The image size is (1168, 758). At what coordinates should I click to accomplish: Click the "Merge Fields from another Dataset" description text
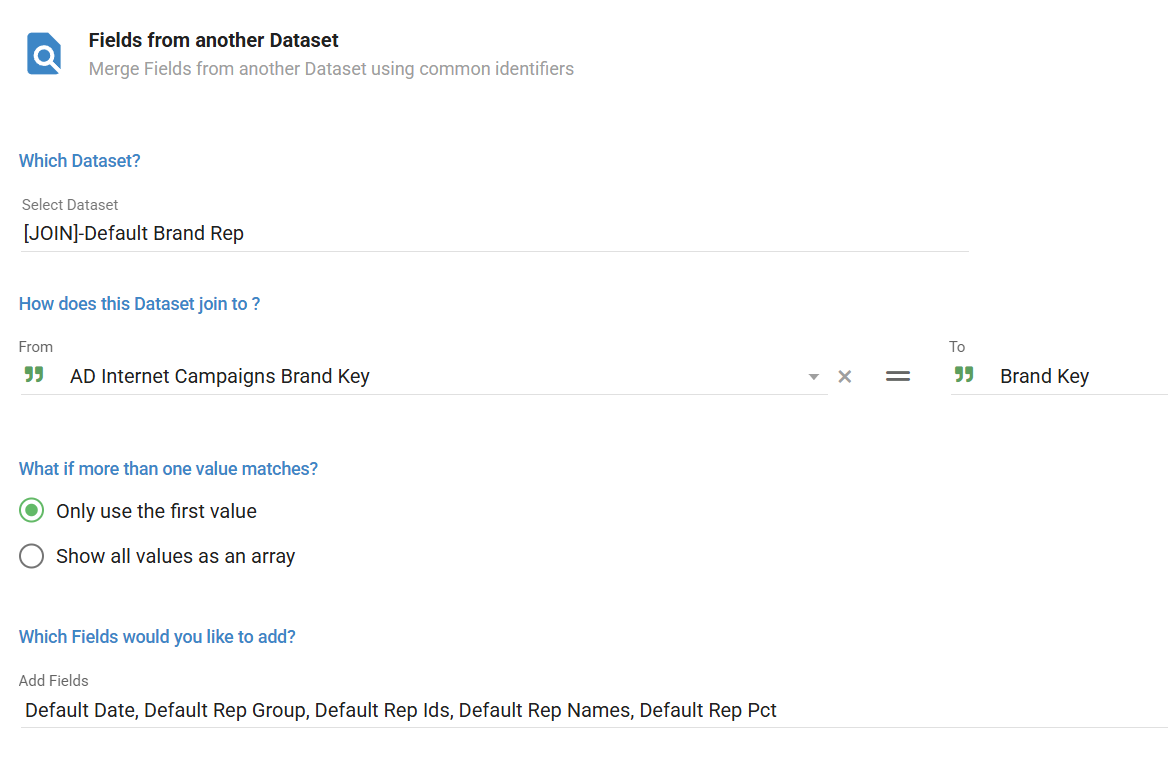click(x=331, y=69)
